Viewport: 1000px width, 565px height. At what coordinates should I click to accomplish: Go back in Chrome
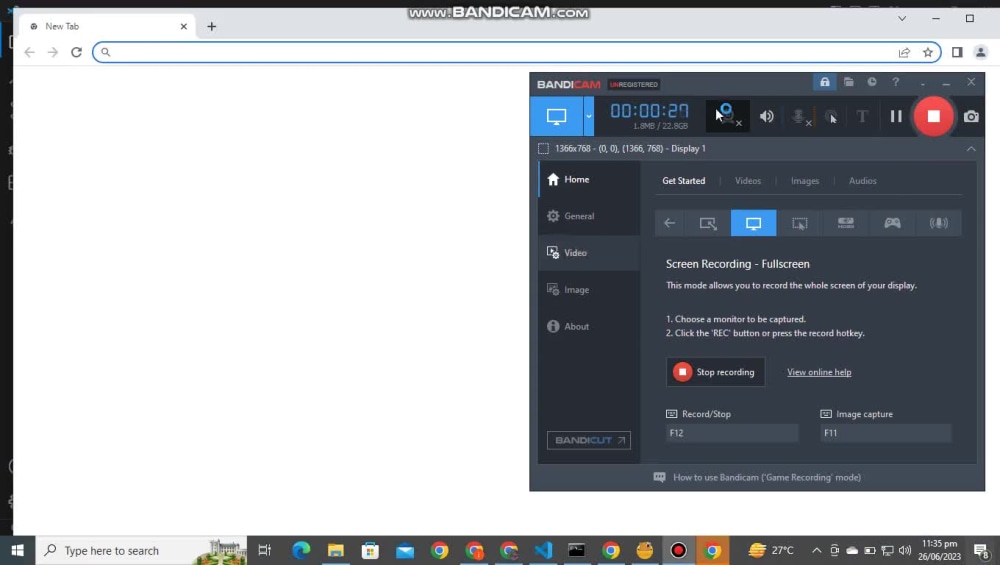tap(29, 52)
